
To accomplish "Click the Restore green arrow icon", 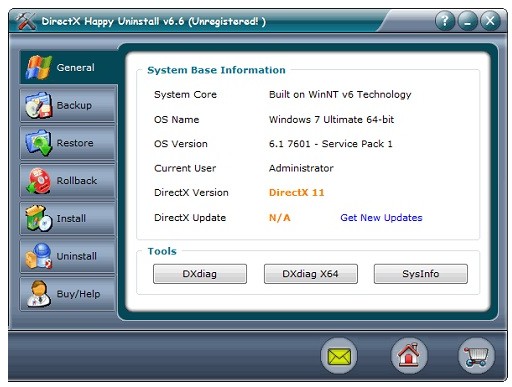I will click(x=39, y=143).
